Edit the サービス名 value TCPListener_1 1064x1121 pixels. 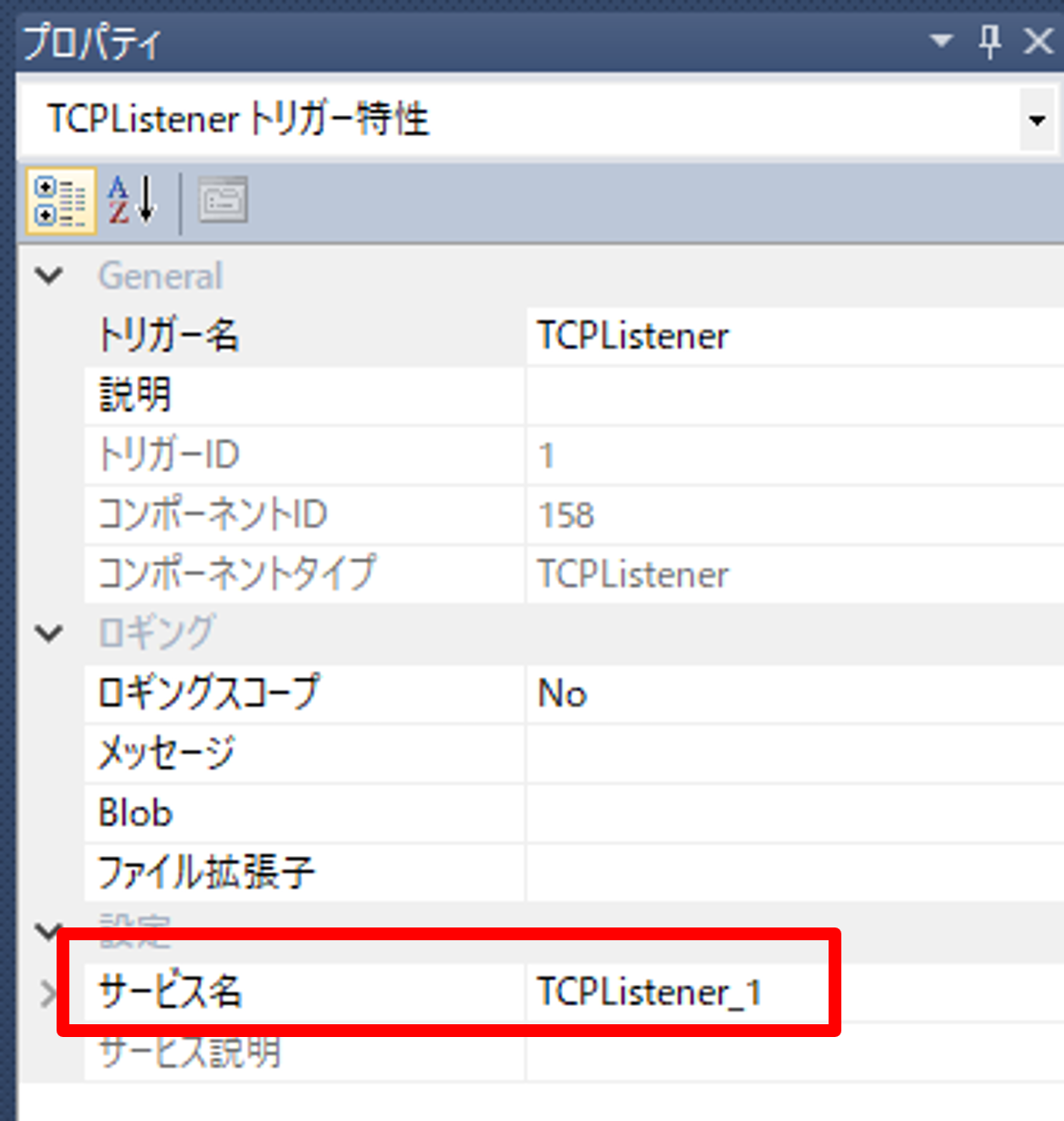click(795, 991)
